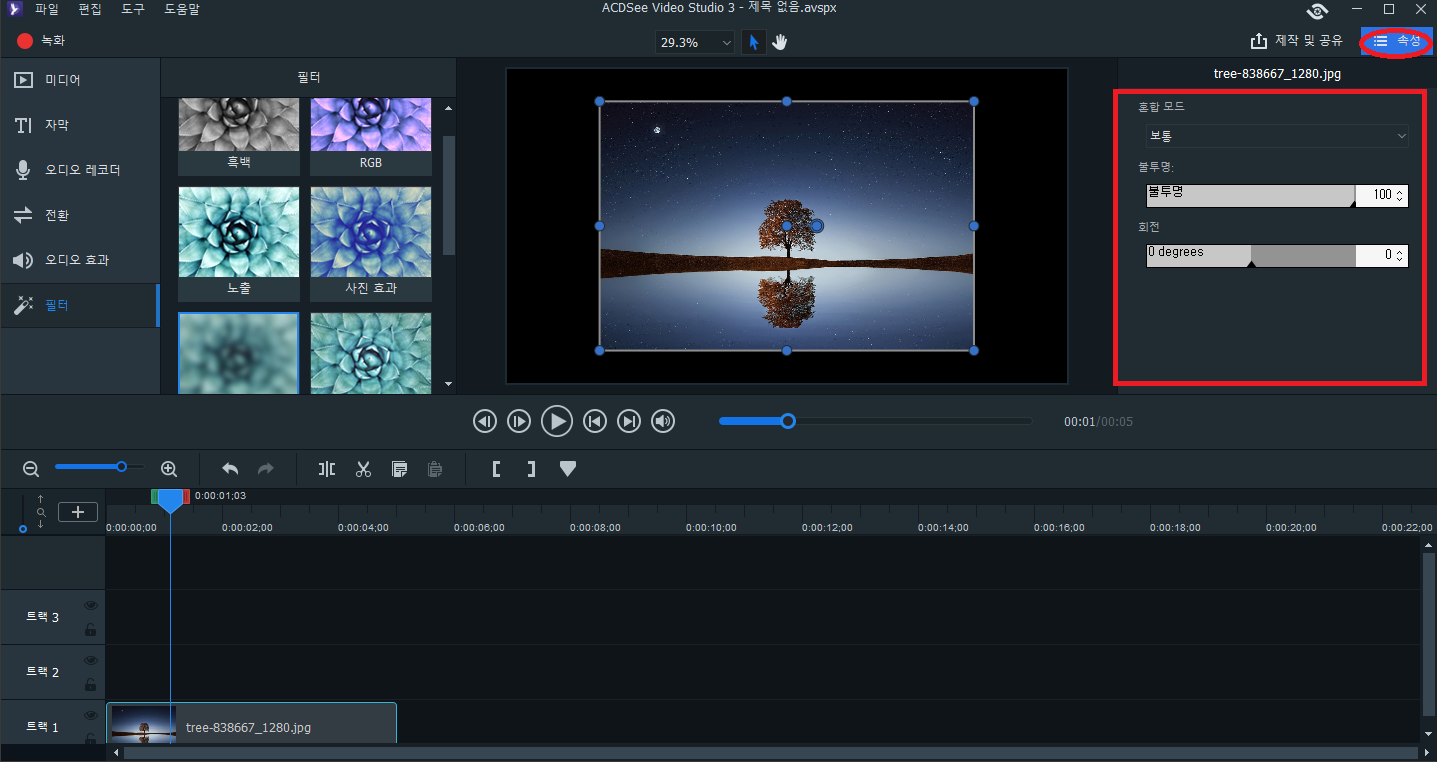Add a new track with plus button
Screen dimensions: 1437x762
tap(78, 512)
